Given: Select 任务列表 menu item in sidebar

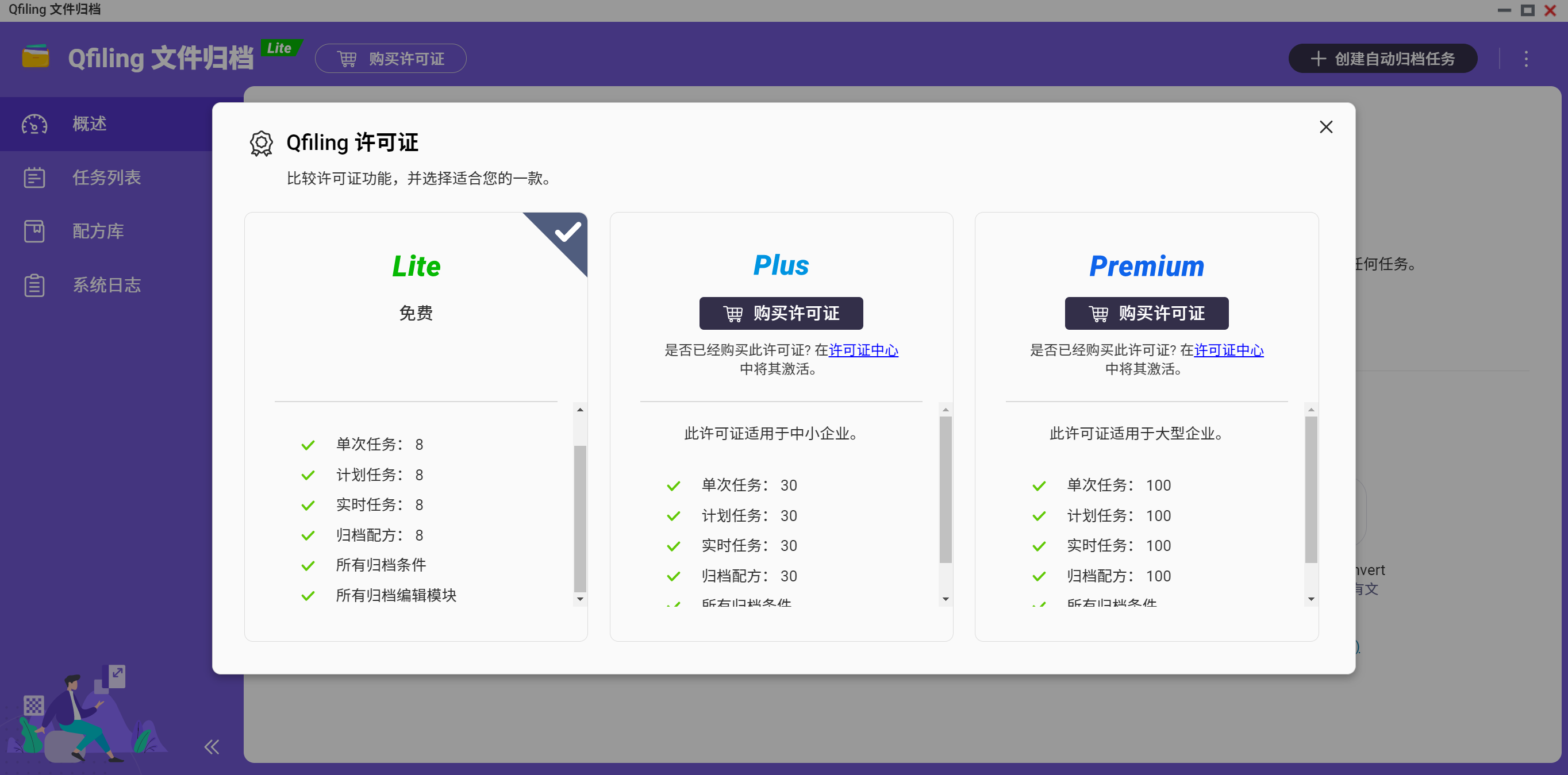Looking at the screenshot, I should (x=106, y=178).
